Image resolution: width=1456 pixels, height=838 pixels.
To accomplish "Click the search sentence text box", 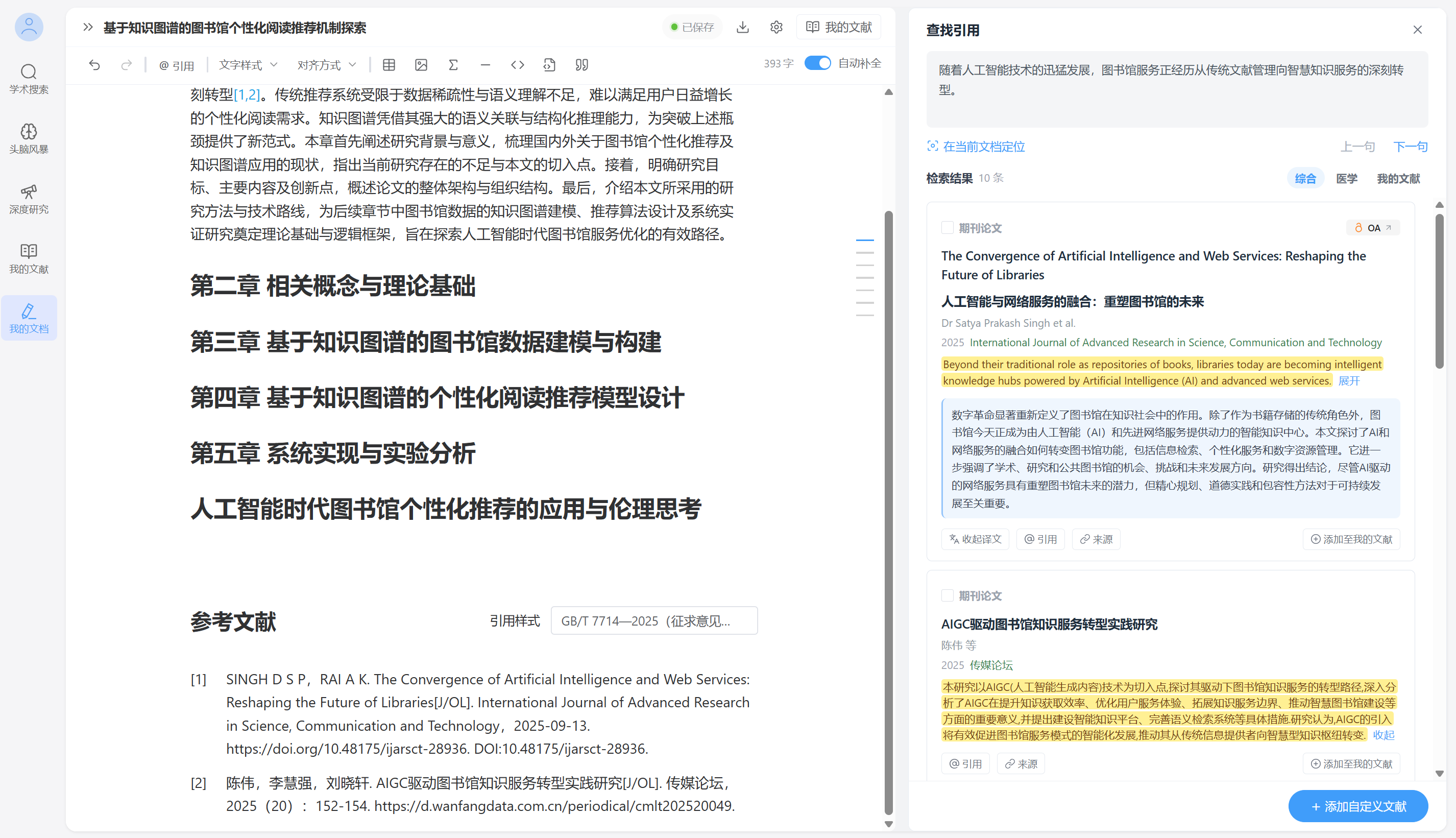I will point(1176,89).
